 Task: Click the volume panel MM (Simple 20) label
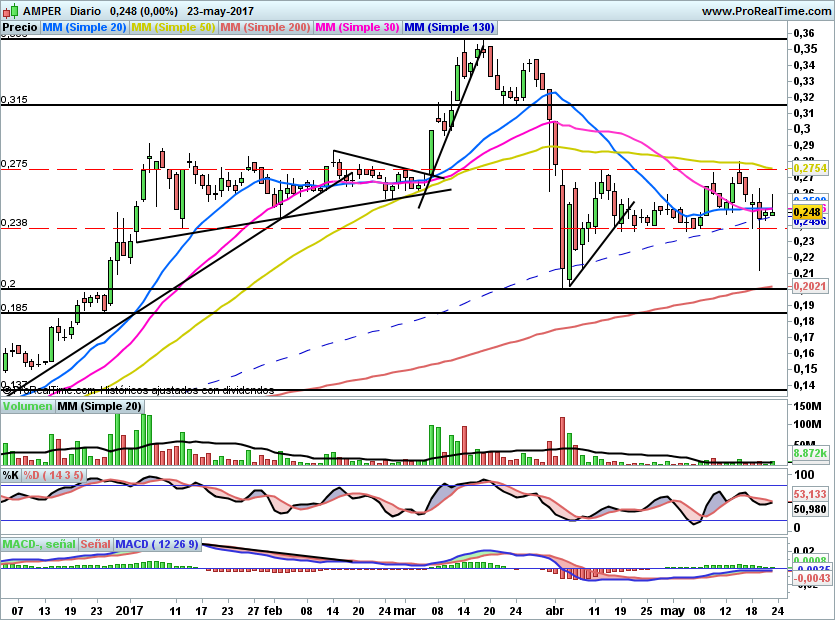(x=99, y=407)
